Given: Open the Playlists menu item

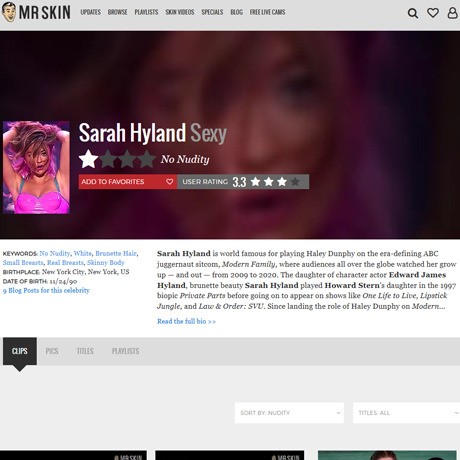Looking at the screenshot, I should tap(146, 12).
